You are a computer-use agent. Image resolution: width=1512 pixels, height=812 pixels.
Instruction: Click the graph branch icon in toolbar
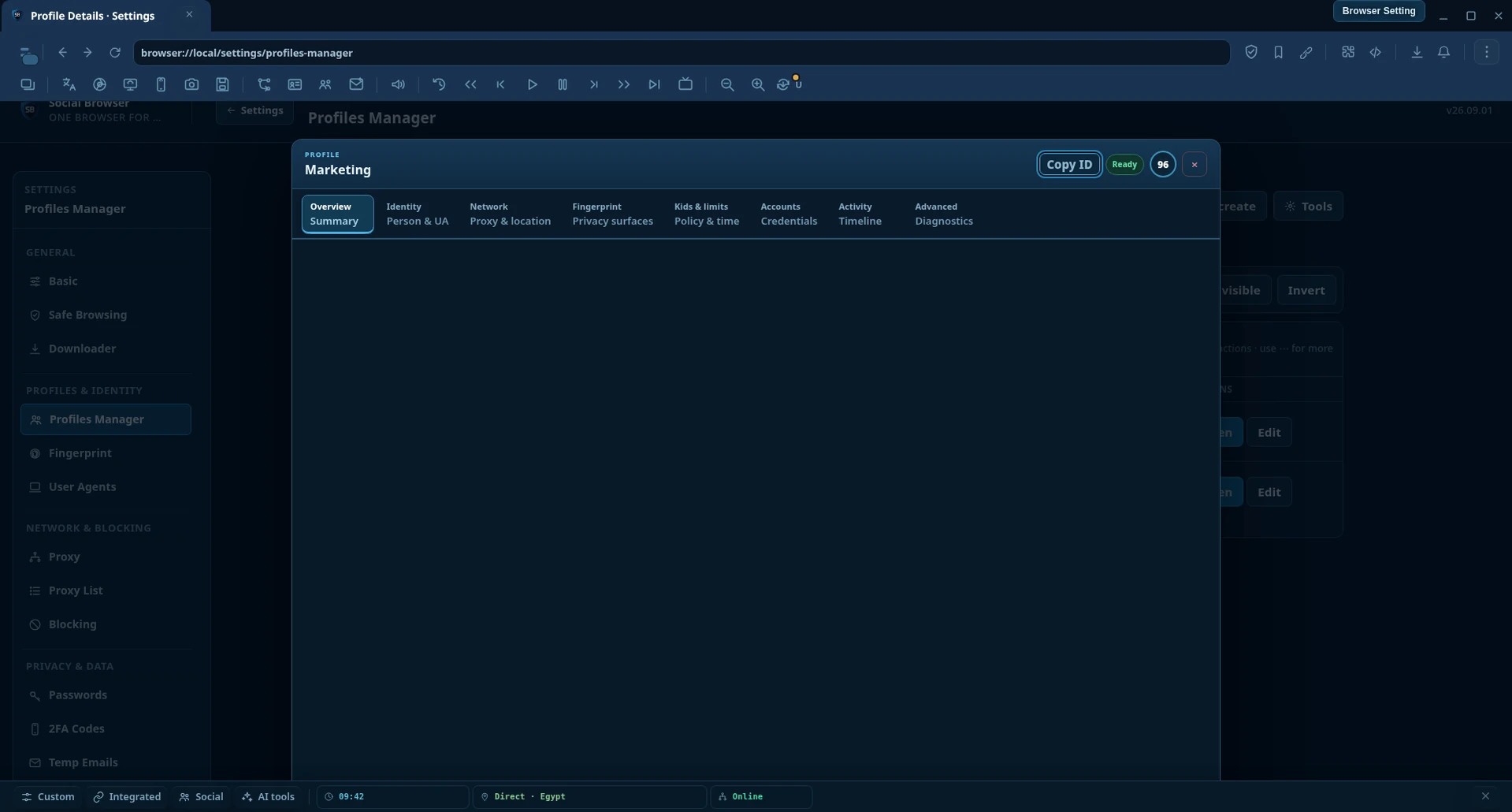[x=264, y=84]
